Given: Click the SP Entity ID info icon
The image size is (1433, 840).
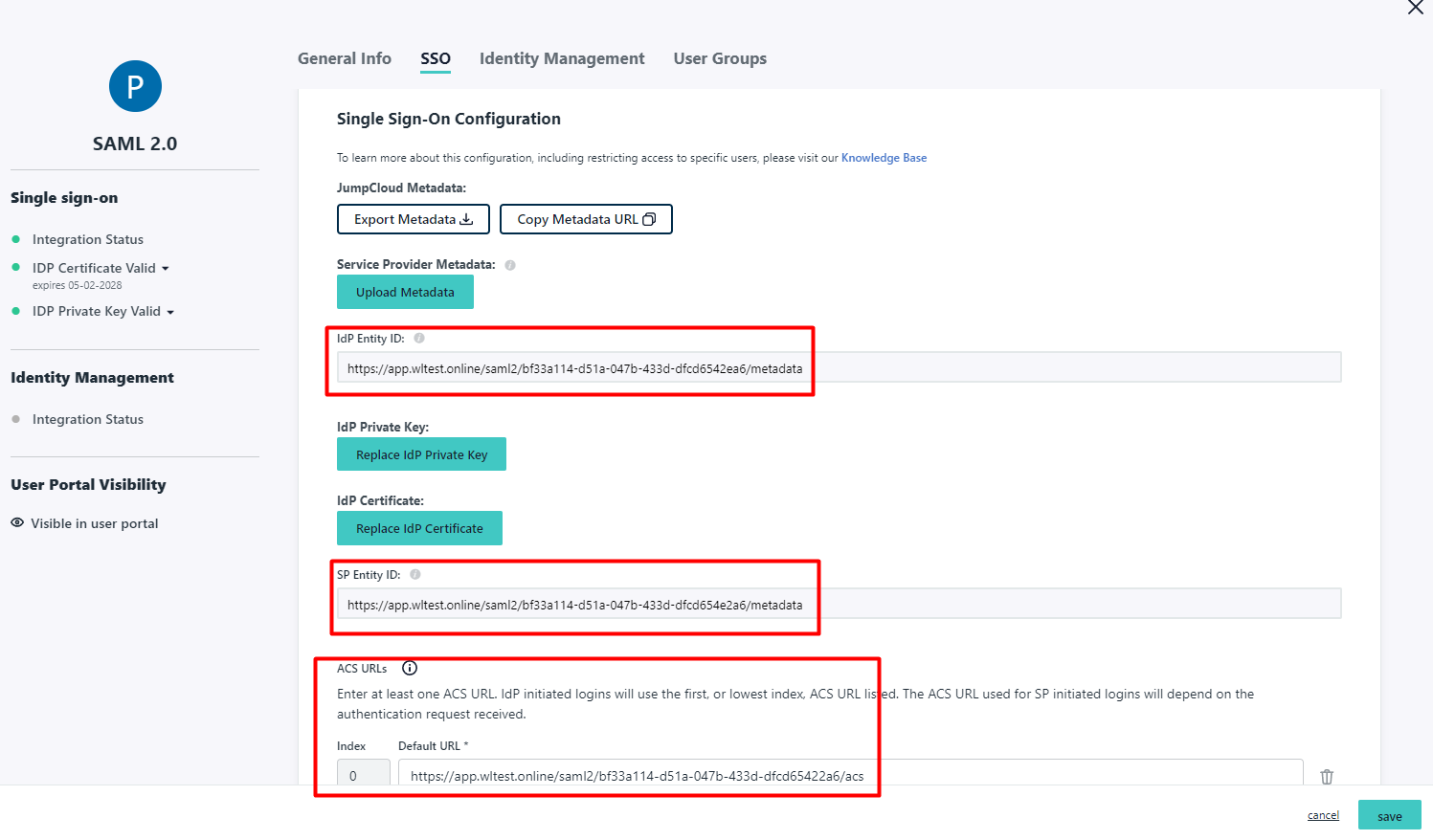Looking at the screenshot, I should pos(414,574).
